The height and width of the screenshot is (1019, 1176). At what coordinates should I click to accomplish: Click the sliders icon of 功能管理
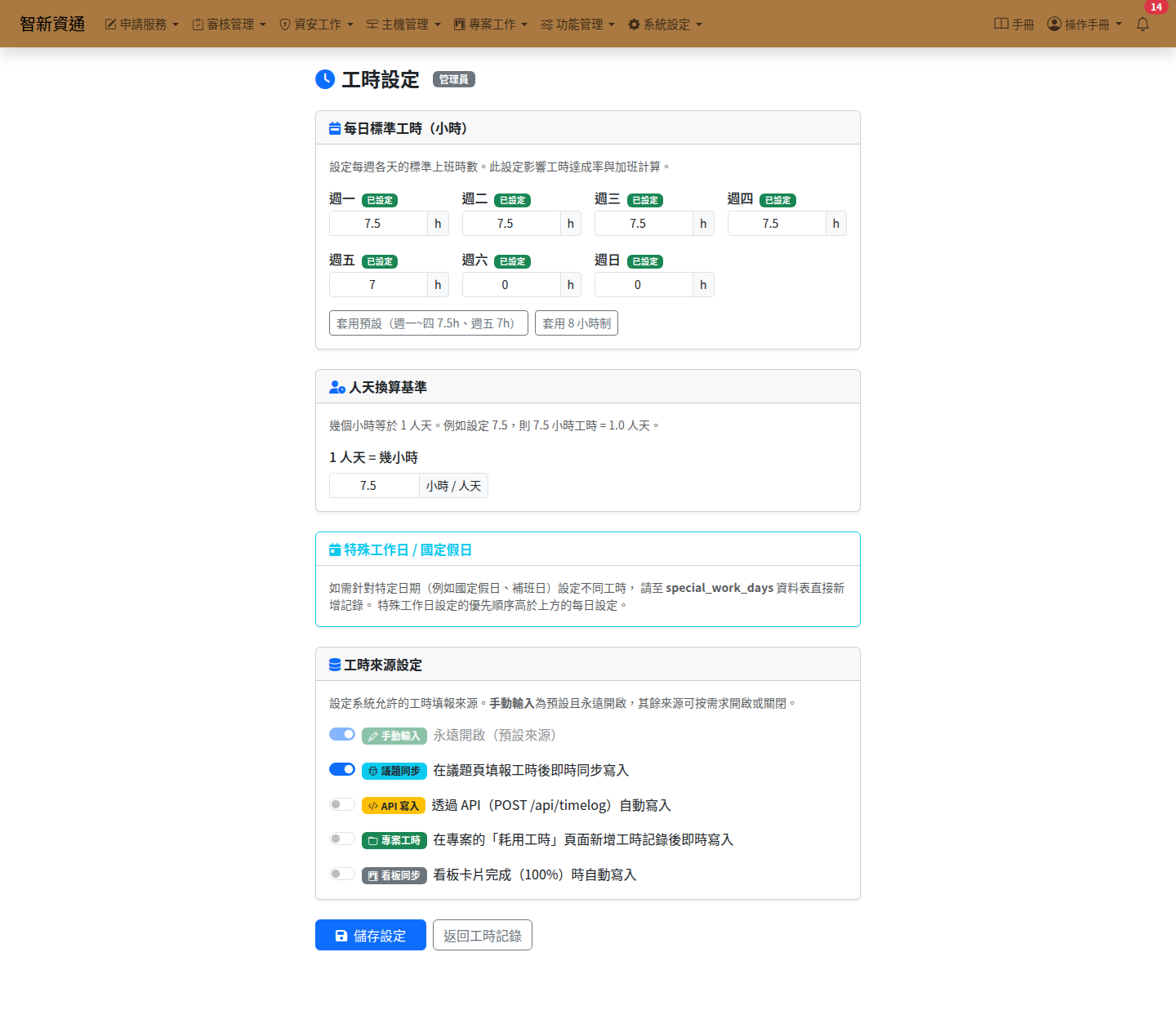pos(546,24)
